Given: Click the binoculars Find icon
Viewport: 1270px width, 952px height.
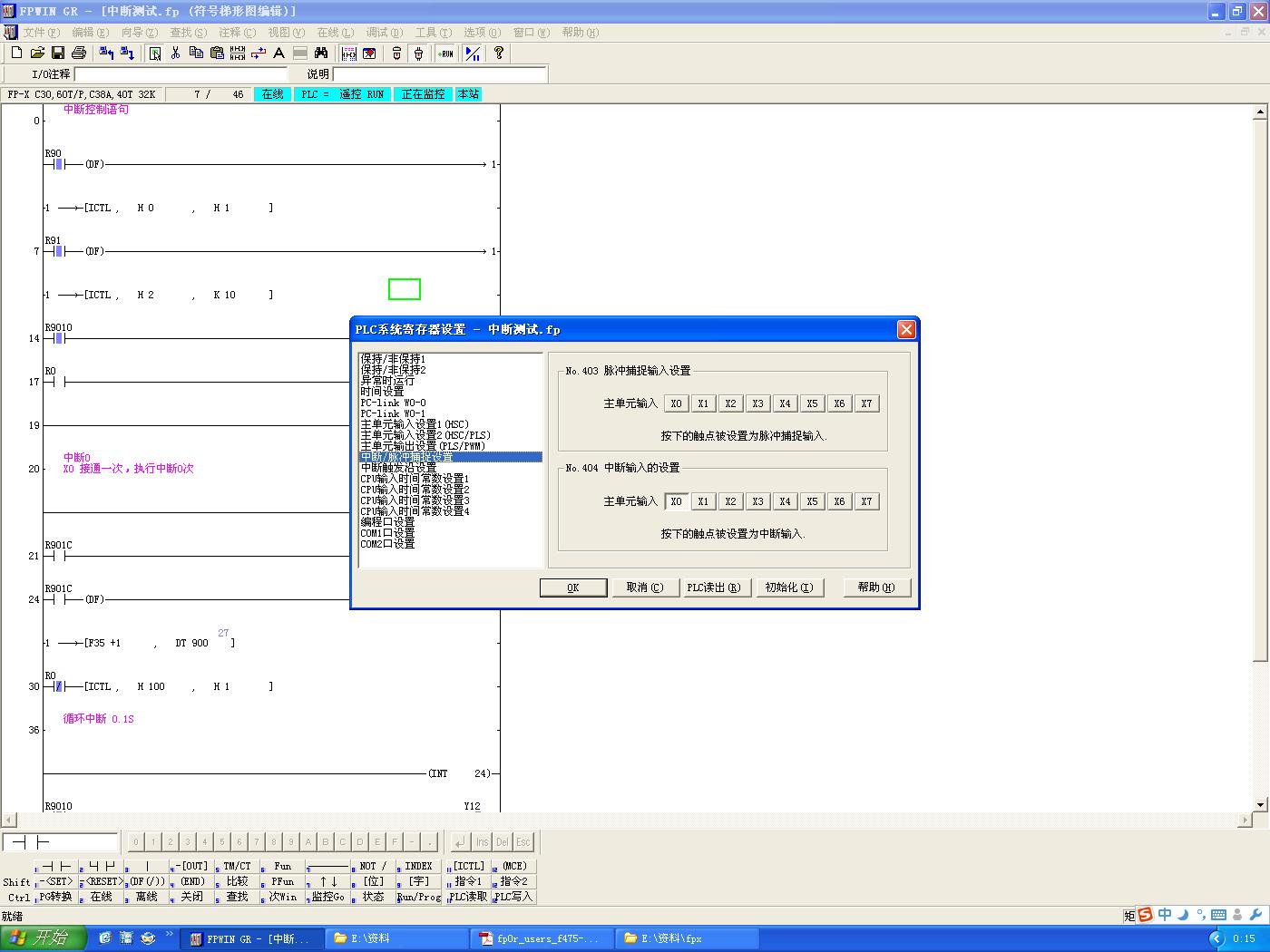Looking at the screenshot, I should (321, 53).
